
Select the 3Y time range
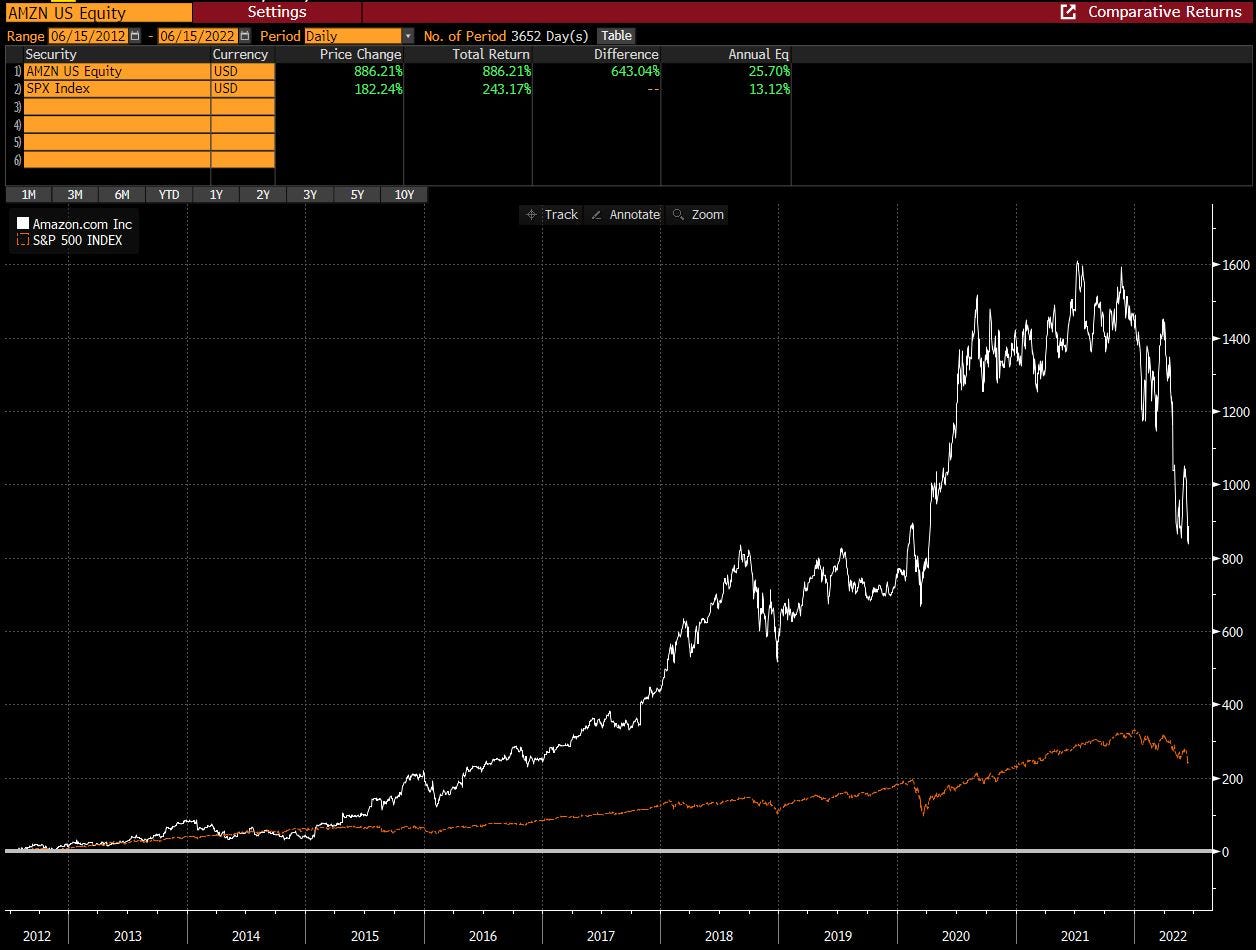pyautogui.click(x=310, y=195)
